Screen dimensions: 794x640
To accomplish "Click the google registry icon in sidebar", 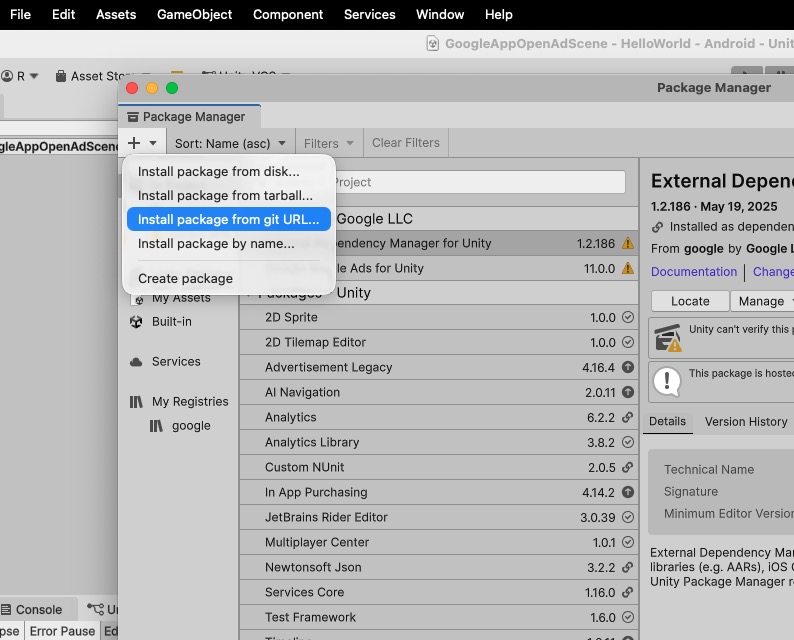I will pyautogui.click(x=156, y=426).
